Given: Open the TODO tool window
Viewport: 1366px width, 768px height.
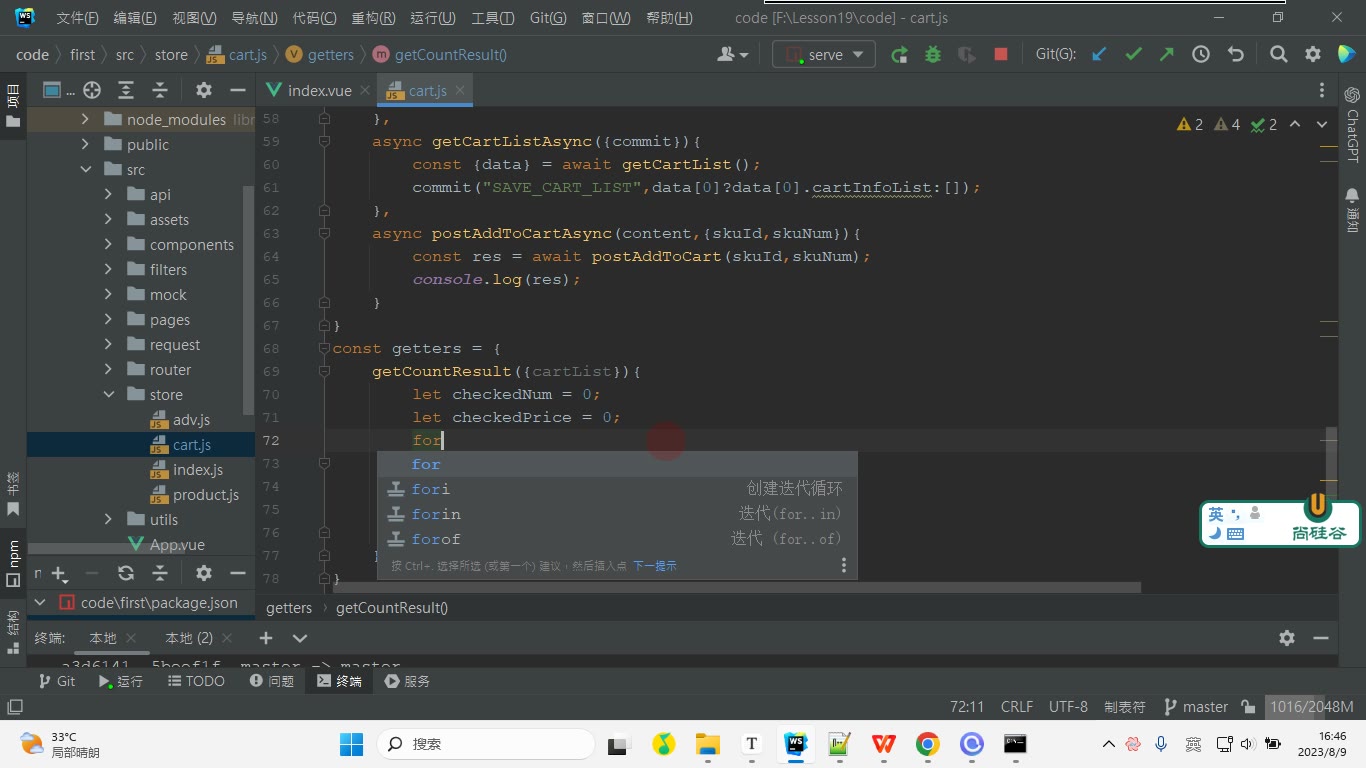Looking at the screenshot, I should click(x=196, y=681).
